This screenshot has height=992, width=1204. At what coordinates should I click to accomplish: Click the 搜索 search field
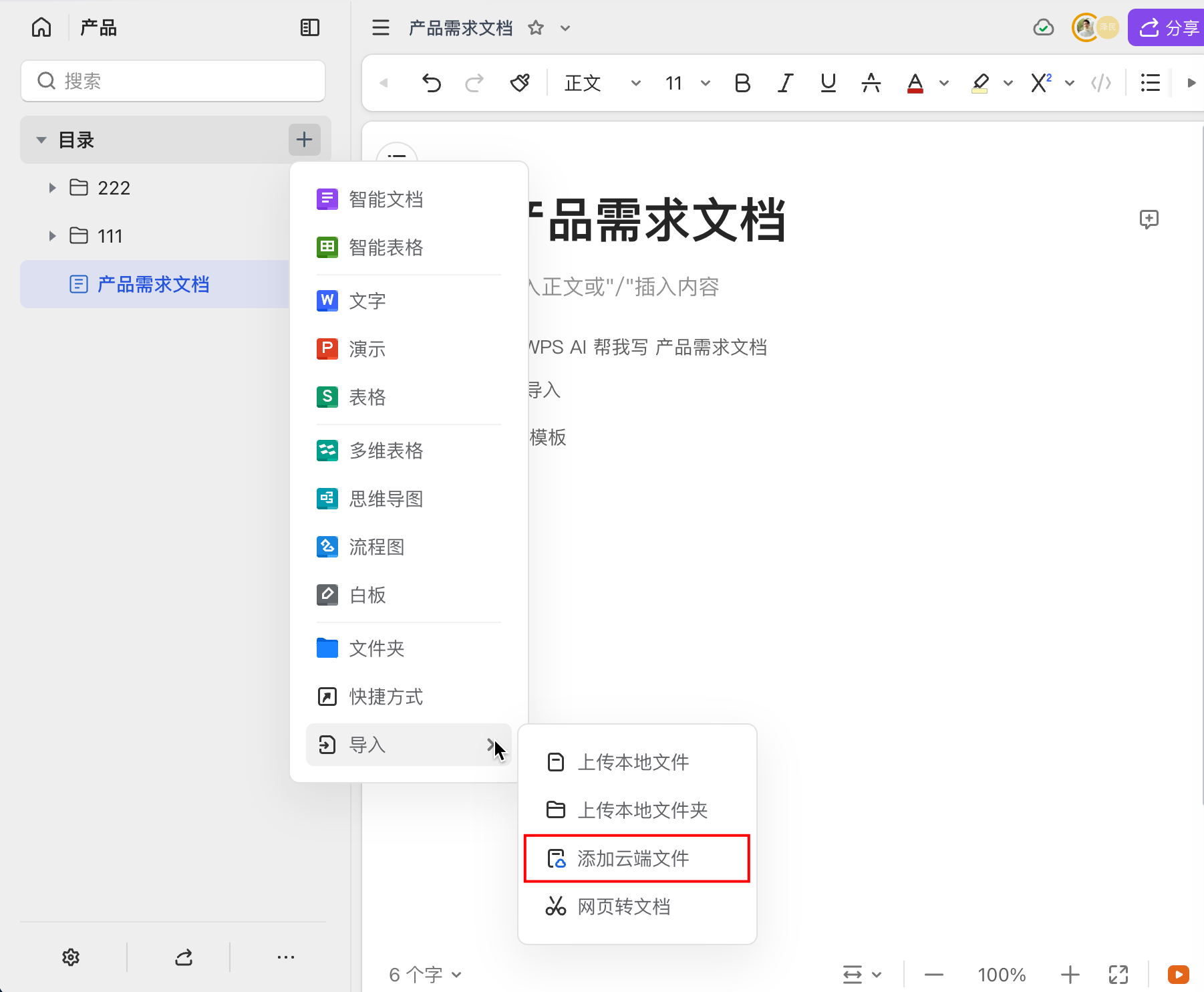[173, 81]
